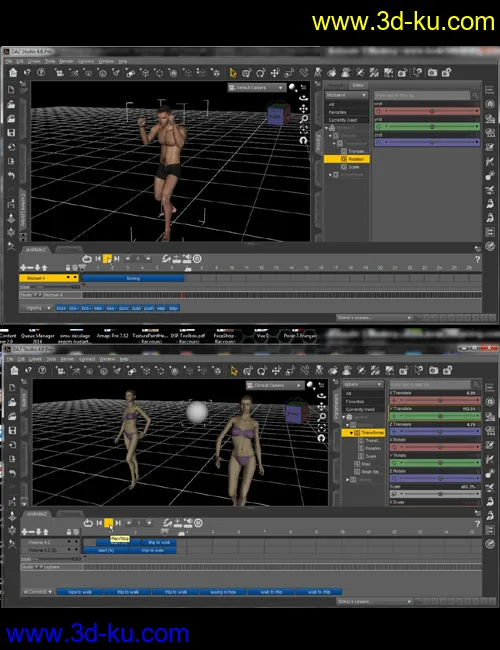This screenshot has height=650, width=500.
Task: Toggle the Studio row button in top aniMate panel
Action: [27, 295]
